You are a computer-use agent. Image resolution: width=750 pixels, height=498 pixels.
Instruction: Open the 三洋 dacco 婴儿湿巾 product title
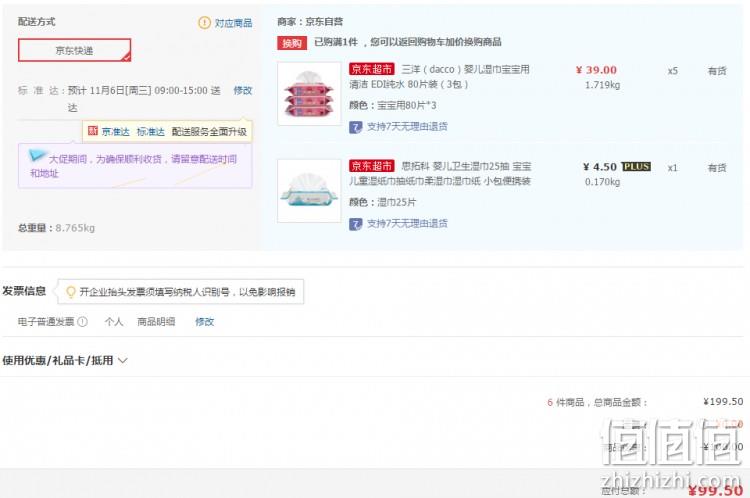pos(440,77)
